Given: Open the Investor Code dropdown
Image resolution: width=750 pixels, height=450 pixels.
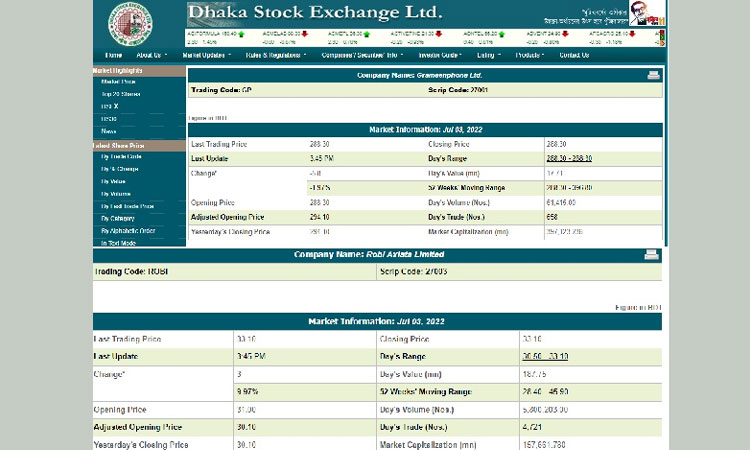Looking at the screenshot, I should pos(439,55).
